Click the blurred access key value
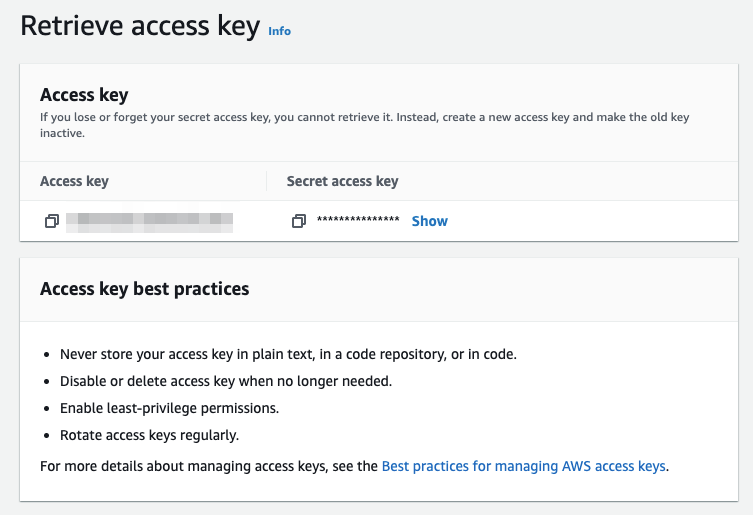This screenshot has height=515, width=753. click(150, 221)
